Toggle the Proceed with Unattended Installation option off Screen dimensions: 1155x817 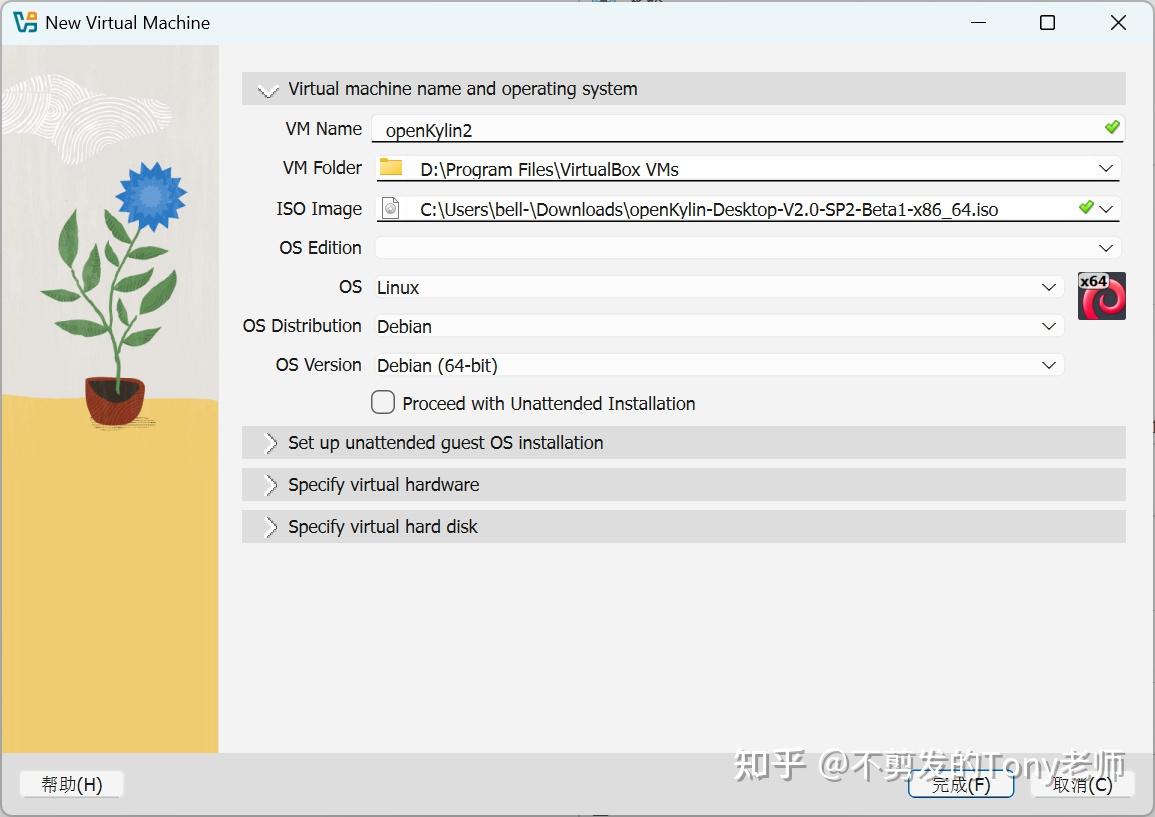point(383,402)
